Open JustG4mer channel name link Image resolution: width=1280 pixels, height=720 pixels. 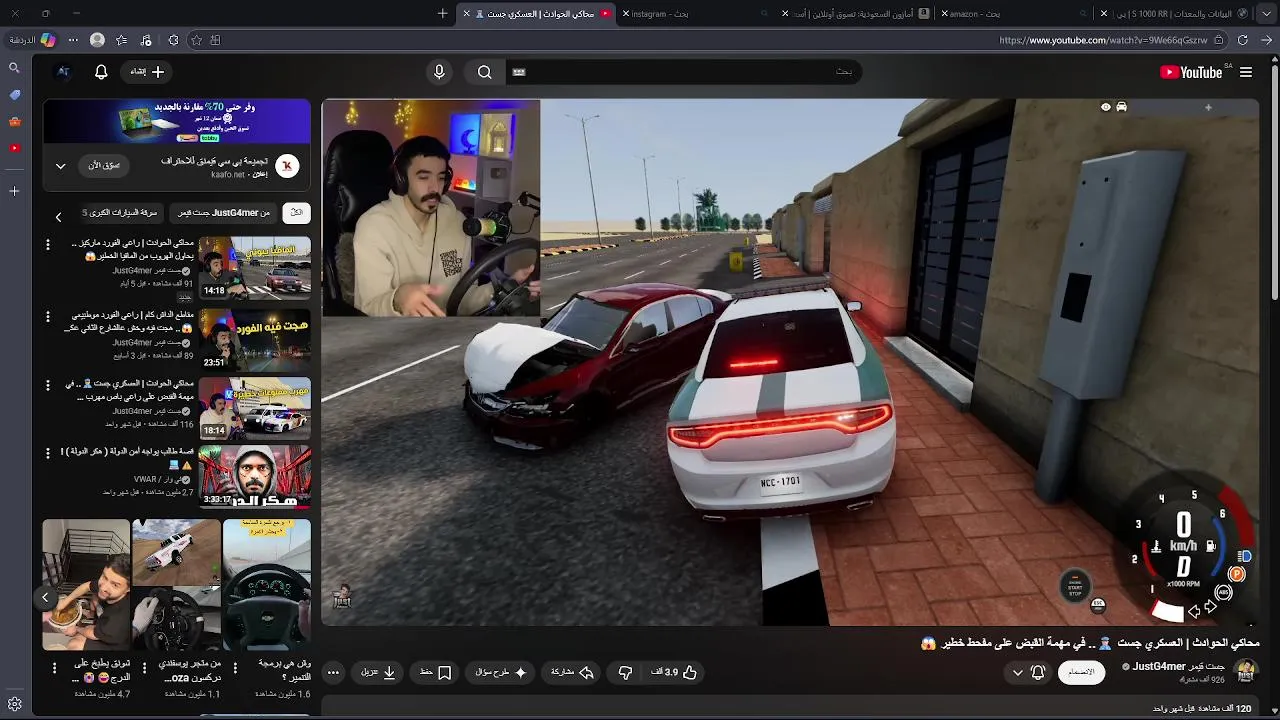1178,666
